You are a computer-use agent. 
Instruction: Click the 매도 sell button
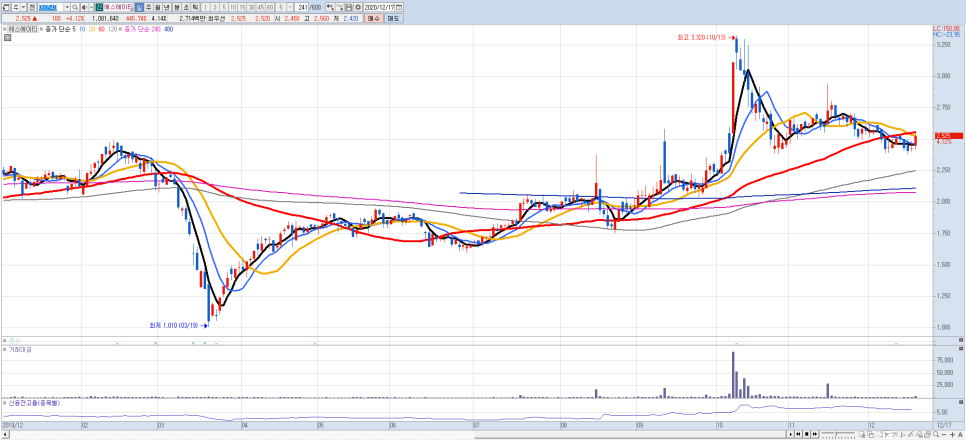[x=394, y=18]
